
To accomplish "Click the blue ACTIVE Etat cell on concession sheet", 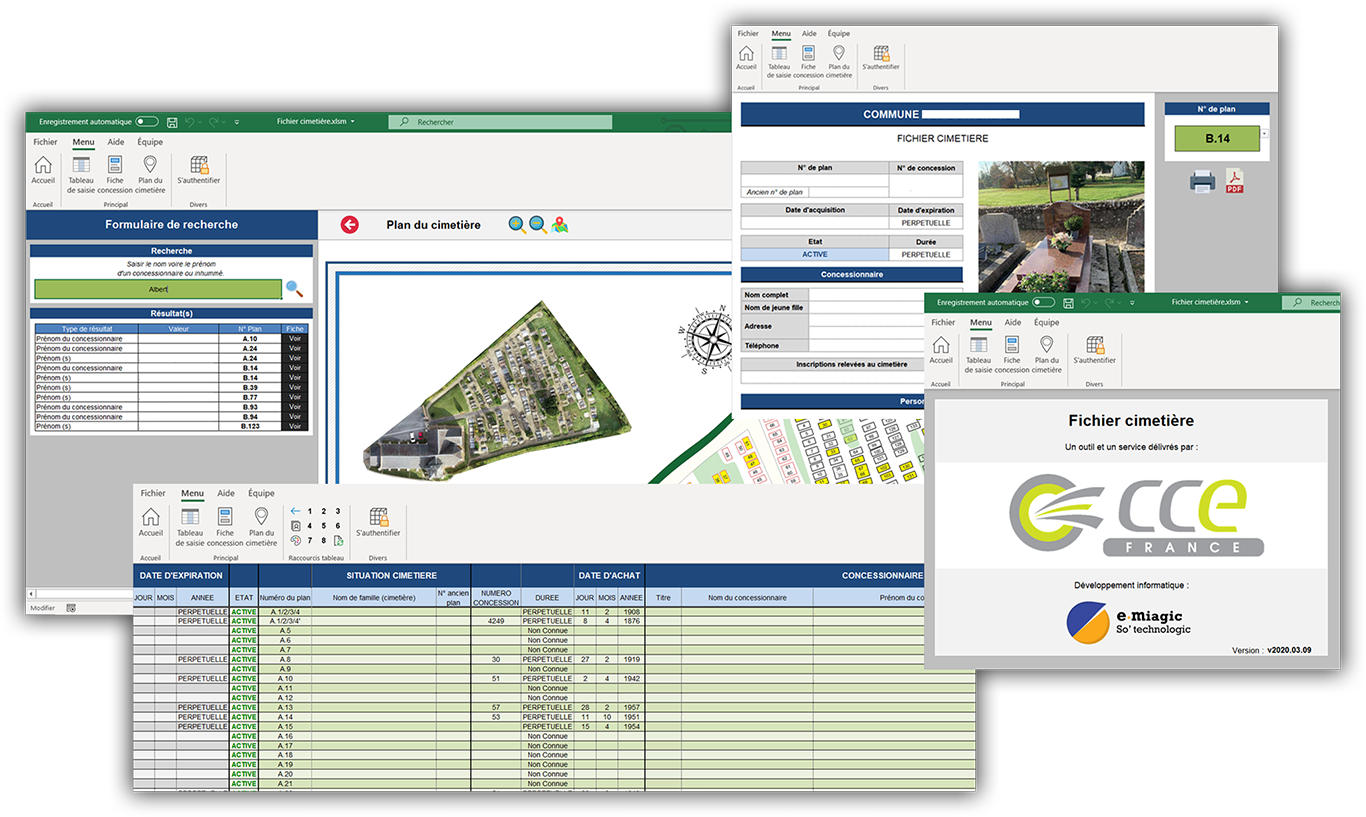I will pyautogui.click(x=815, y=254).
